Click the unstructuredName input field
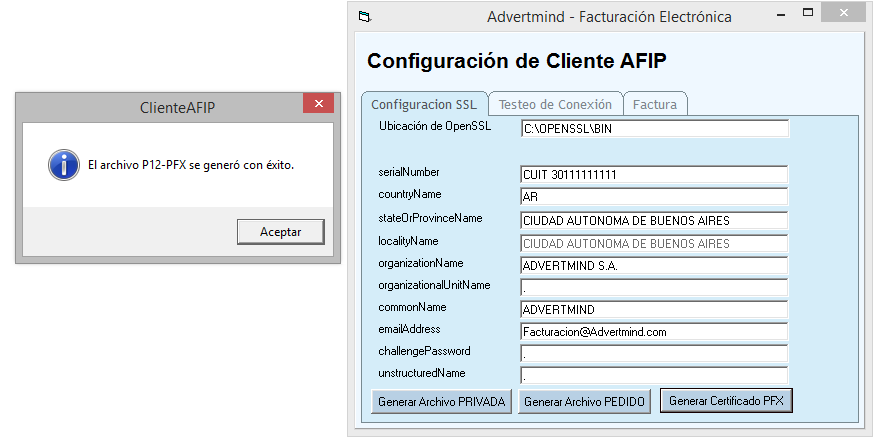Viewport: 875px width, 440px height. pos(654,375)
